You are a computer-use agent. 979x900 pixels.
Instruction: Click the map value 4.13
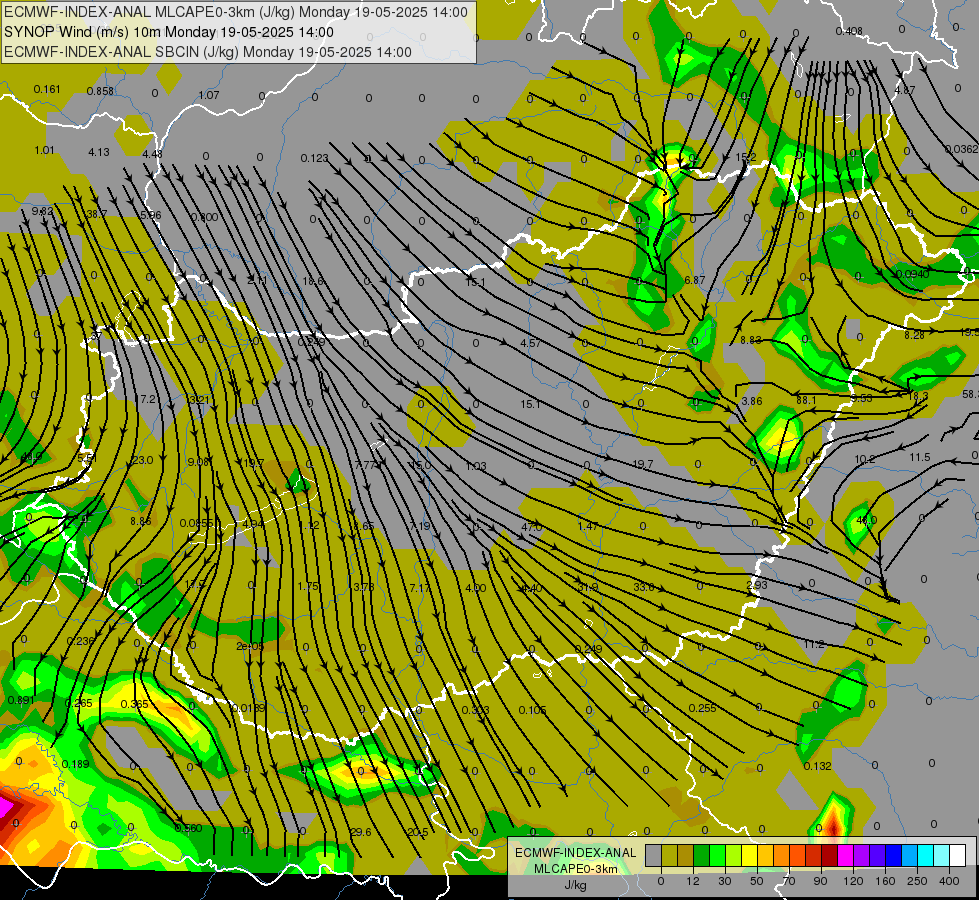click(99, 152)
